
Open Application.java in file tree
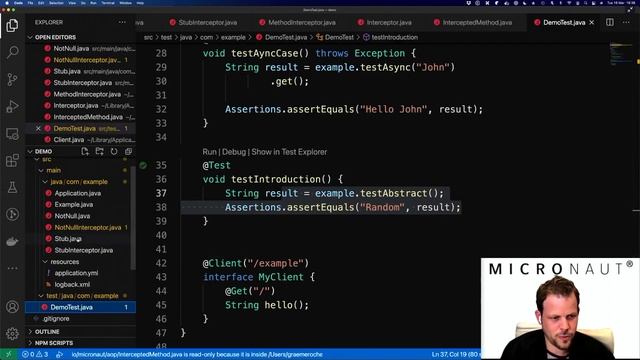pos(78,193)
